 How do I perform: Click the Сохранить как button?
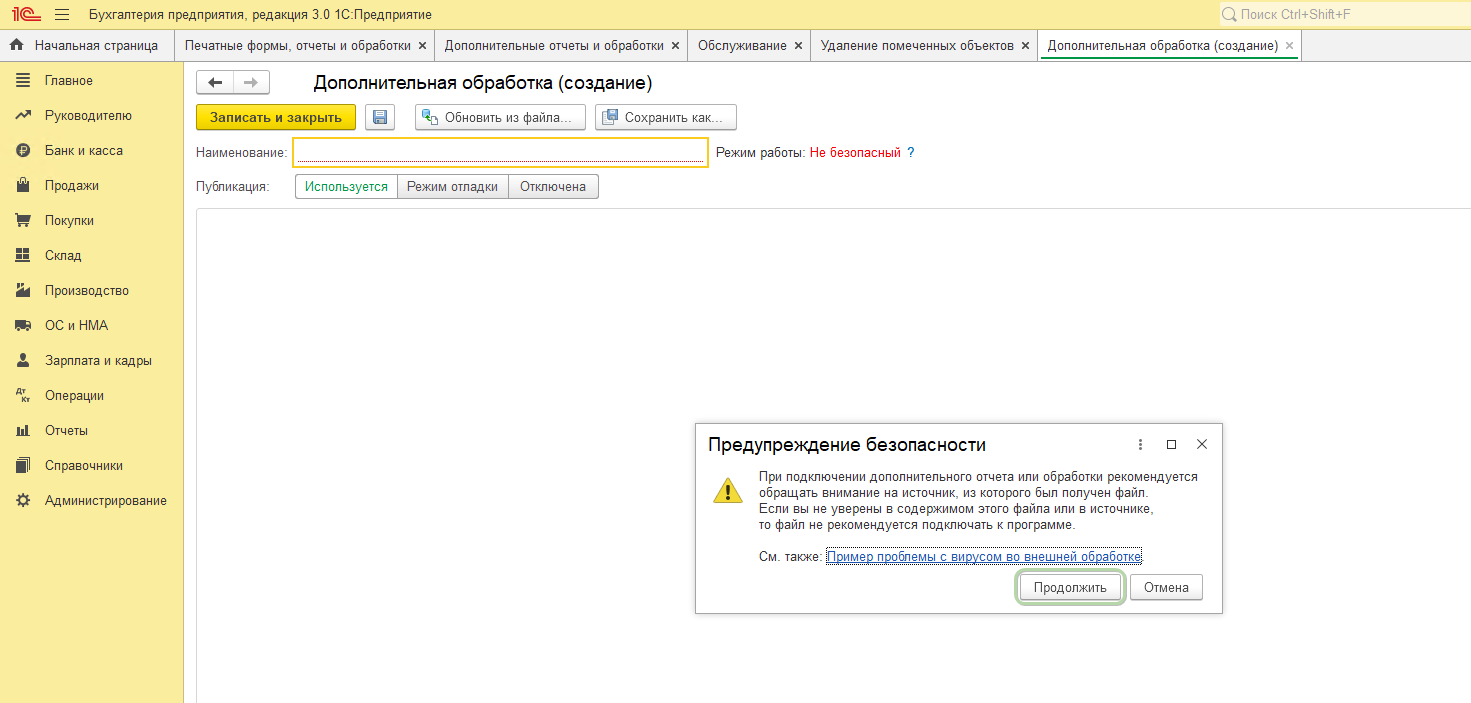(x=666, y=117)
